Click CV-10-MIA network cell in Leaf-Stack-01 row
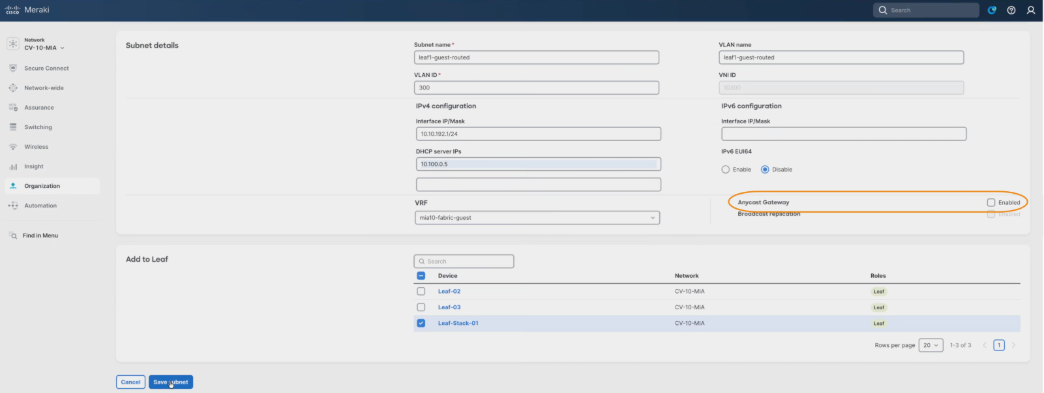Screen dimensions: 1044x393 point(690,323)
